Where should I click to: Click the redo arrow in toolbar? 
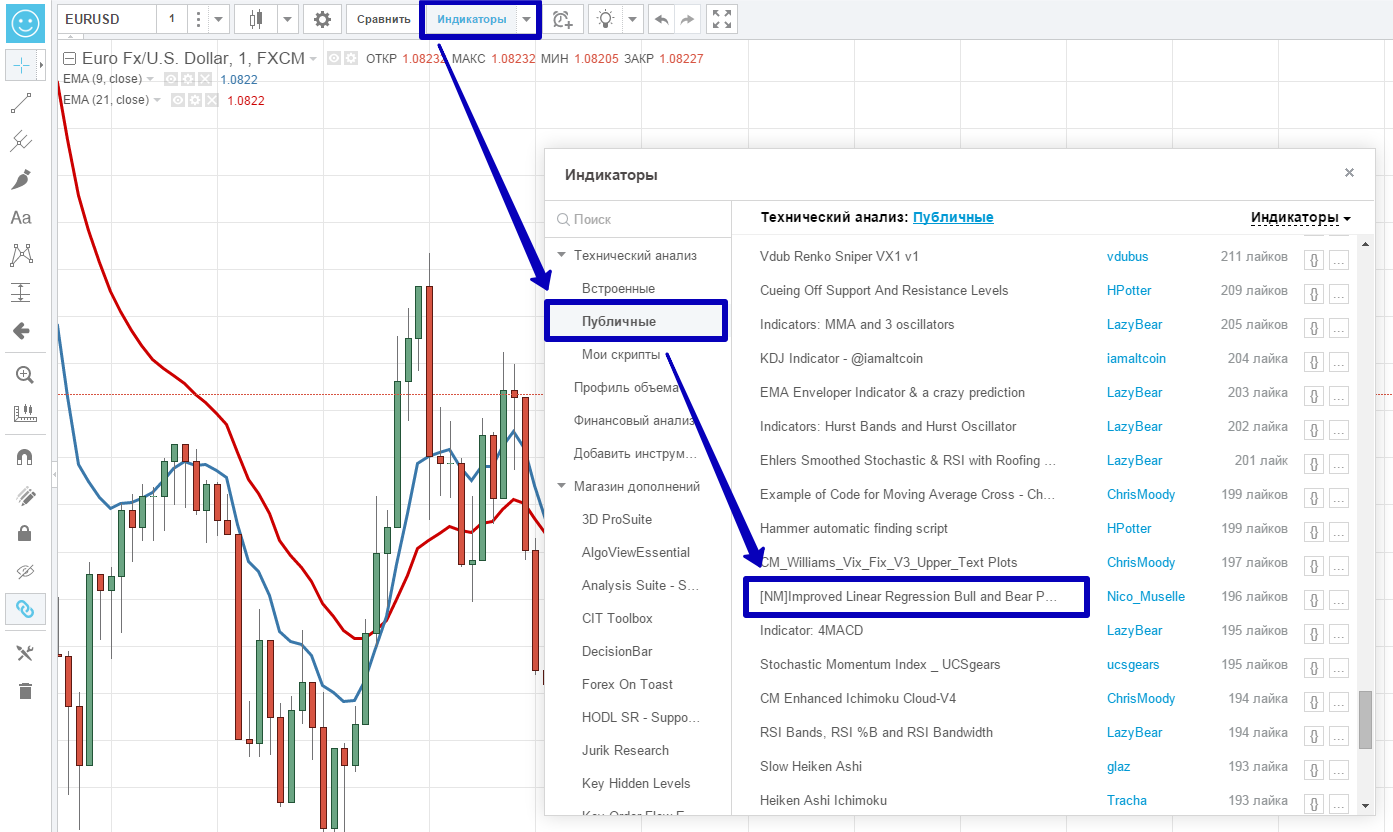[x=686, y=19]
